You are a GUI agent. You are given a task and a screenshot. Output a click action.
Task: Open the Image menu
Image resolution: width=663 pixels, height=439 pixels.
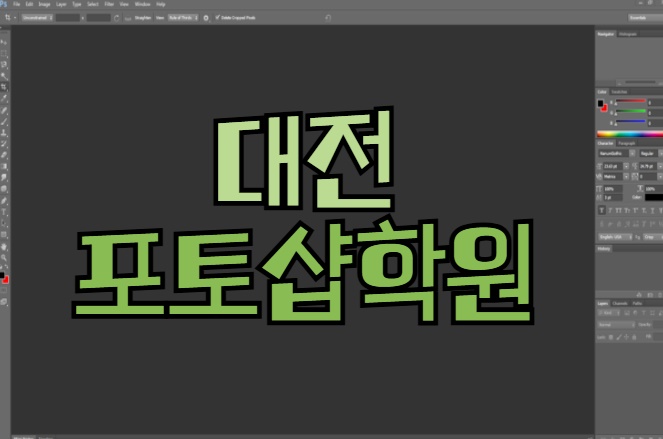[44, 4]
